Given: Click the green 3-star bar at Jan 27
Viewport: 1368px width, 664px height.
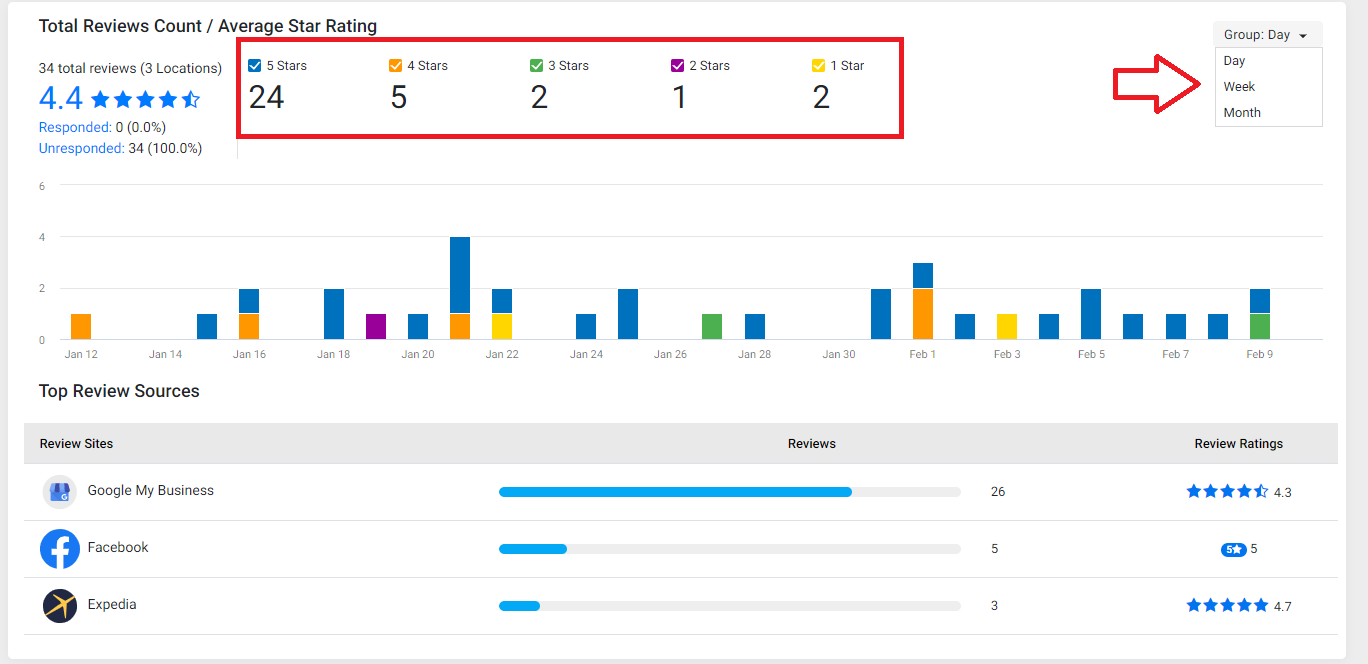Looking at the screenshot, I should 712,327.
